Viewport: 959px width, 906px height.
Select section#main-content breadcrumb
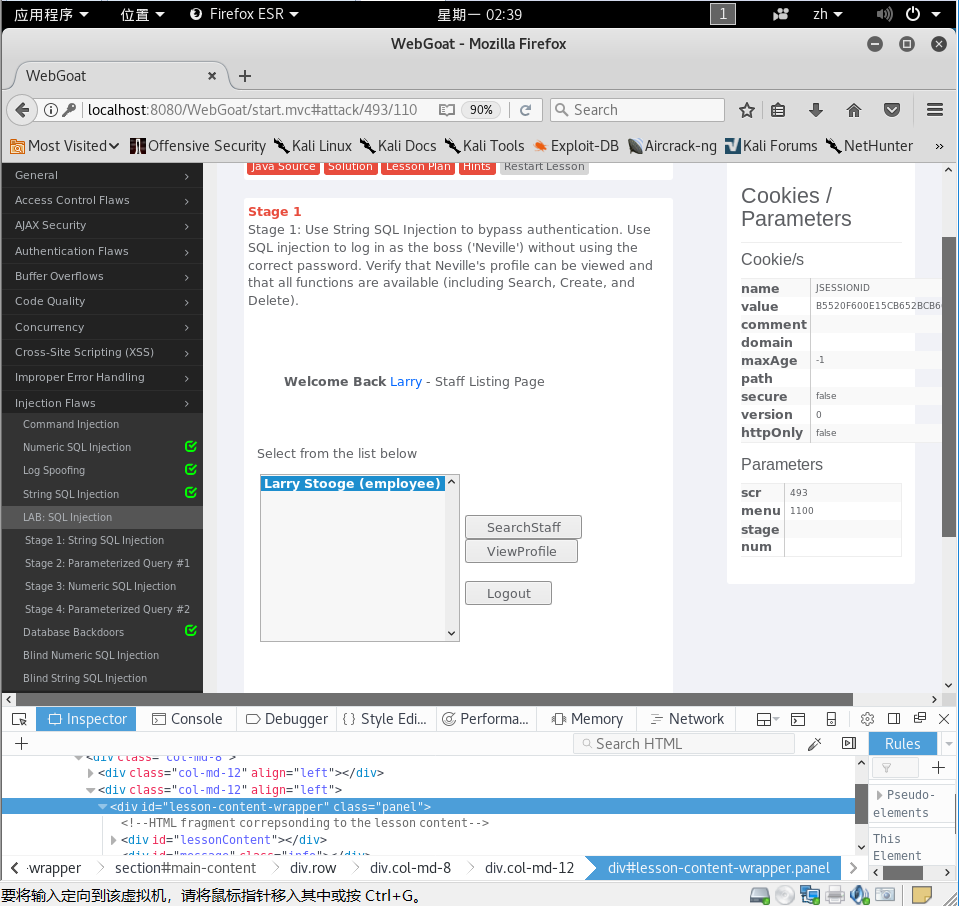tap(185, 868)
